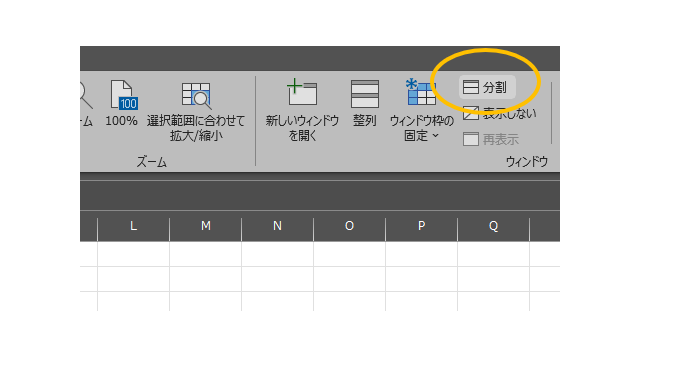This screenshot has width=676, height=375.
Task: Expand the ウィンドウ枠の固定 dropdown arrow
Action: [x=435, y=136]
